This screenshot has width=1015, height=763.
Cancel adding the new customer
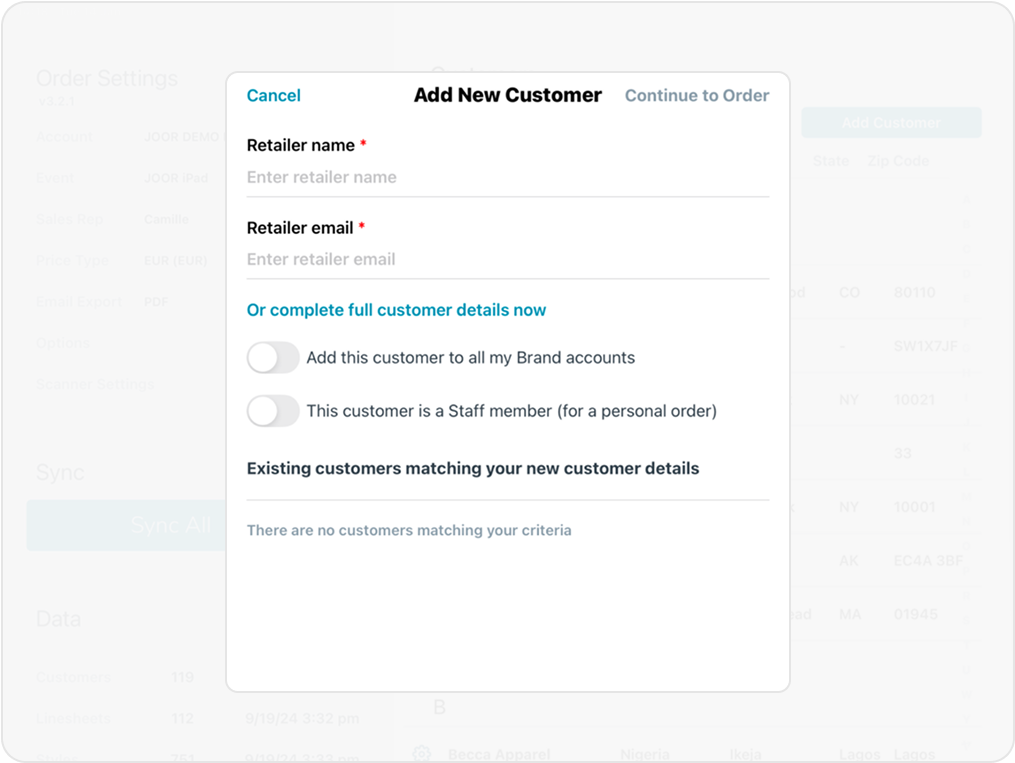click(x=273, y=96)
